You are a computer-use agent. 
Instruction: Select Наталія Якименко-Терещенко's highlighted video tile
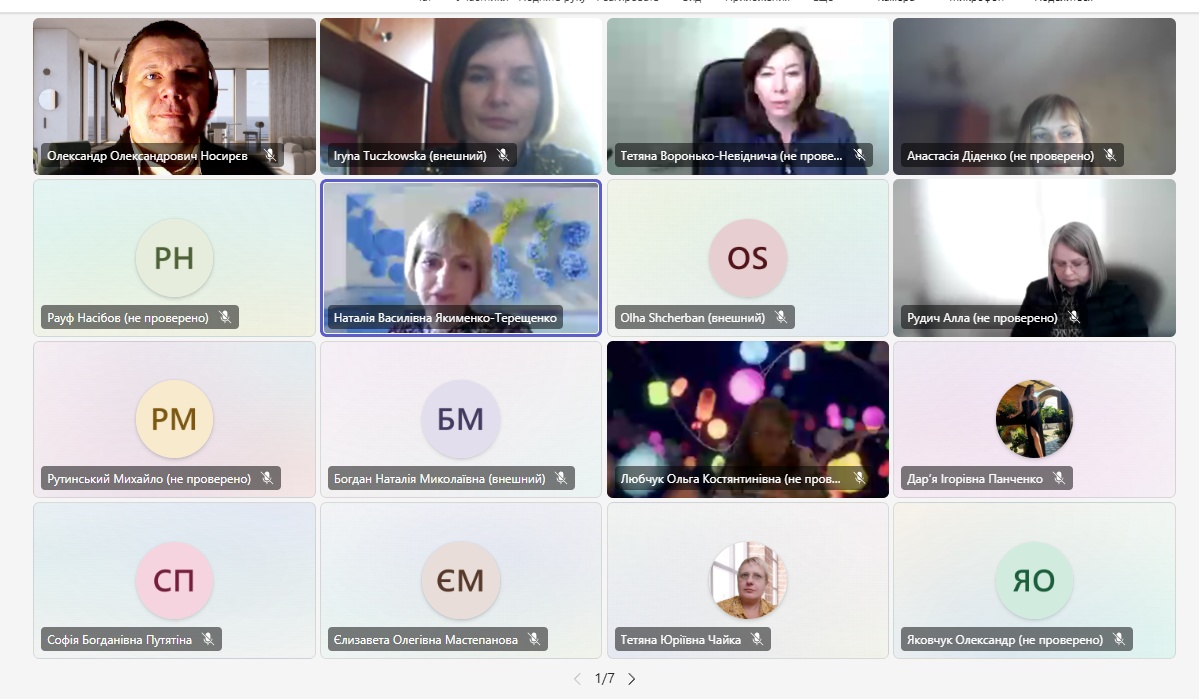pos(461,258)
